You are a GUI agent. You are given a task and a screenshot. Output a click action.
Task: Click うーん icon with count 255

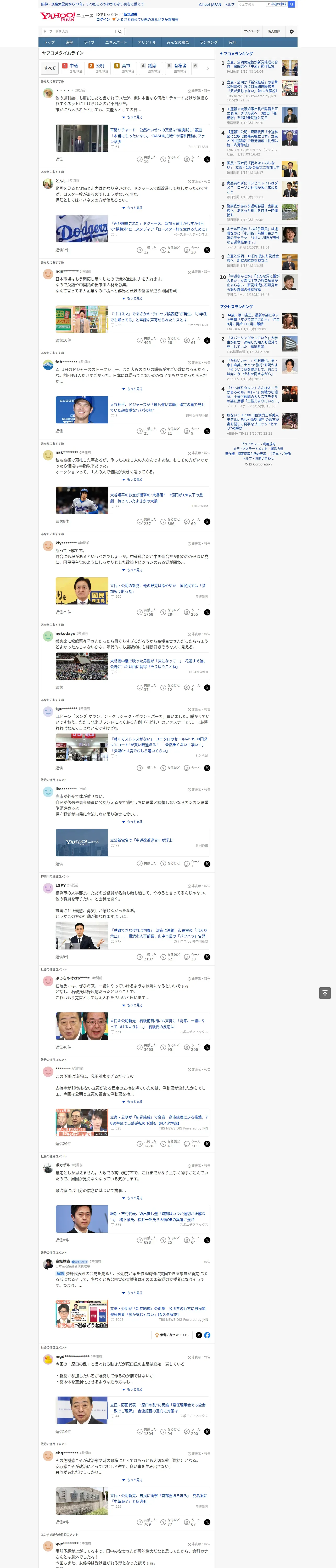point(187,612)
